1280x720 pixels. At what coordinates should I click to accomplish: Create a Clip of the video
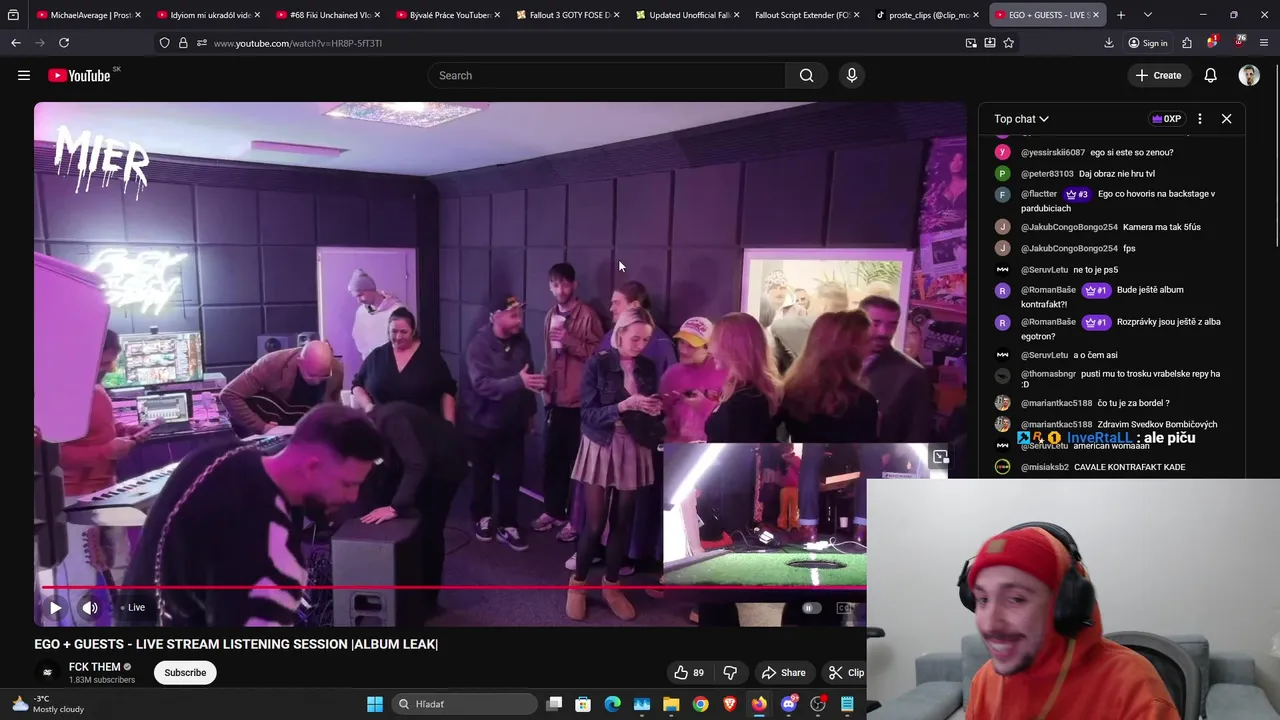click(x=846, y=673)
